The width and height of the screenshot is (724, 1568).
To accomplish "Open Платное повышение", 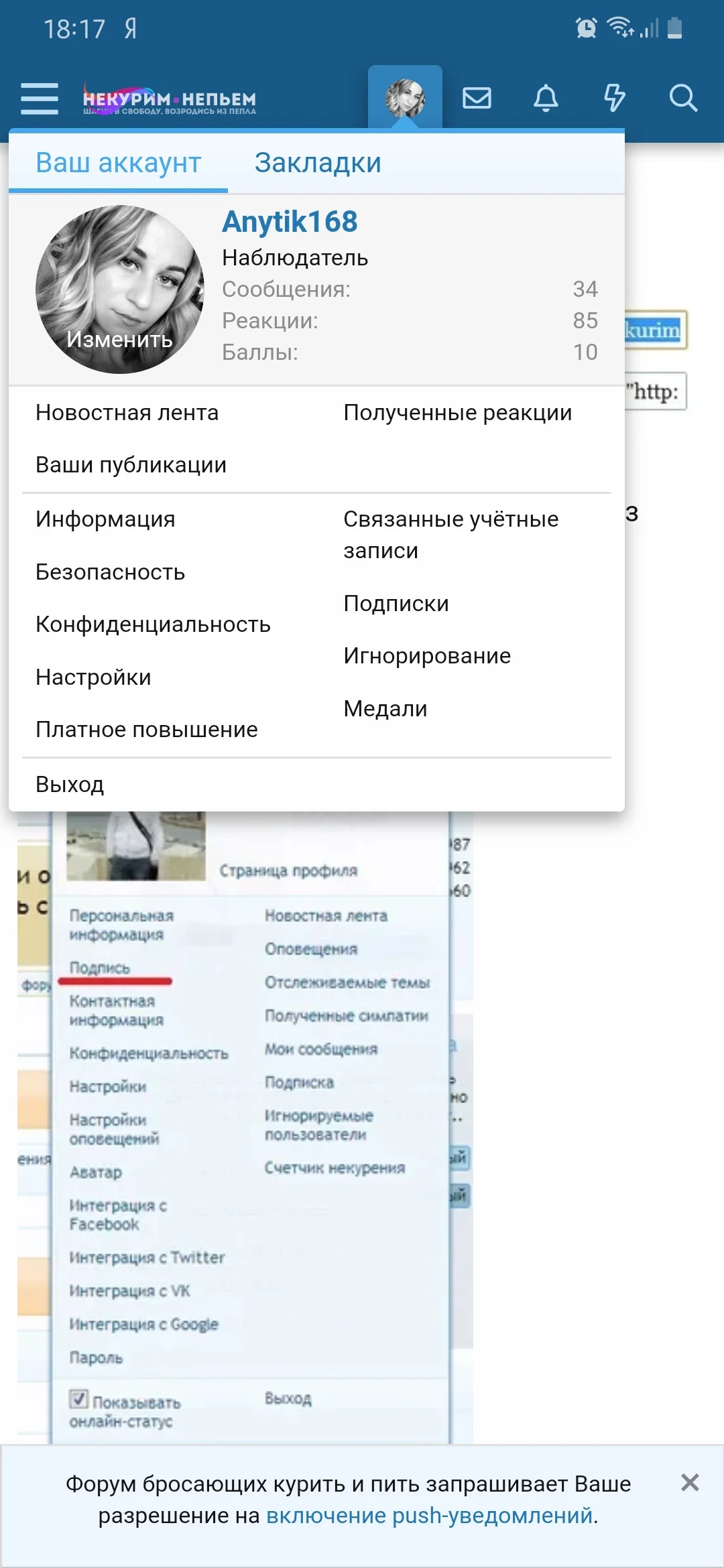I will 147,730.
